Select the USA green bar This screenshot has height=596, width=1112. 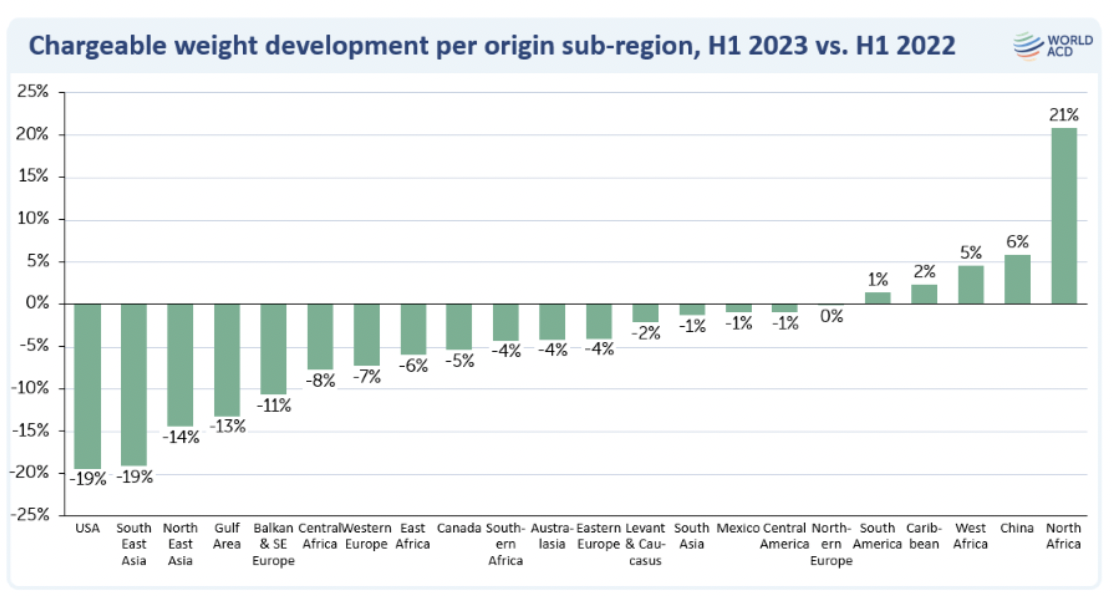(88, 387)
